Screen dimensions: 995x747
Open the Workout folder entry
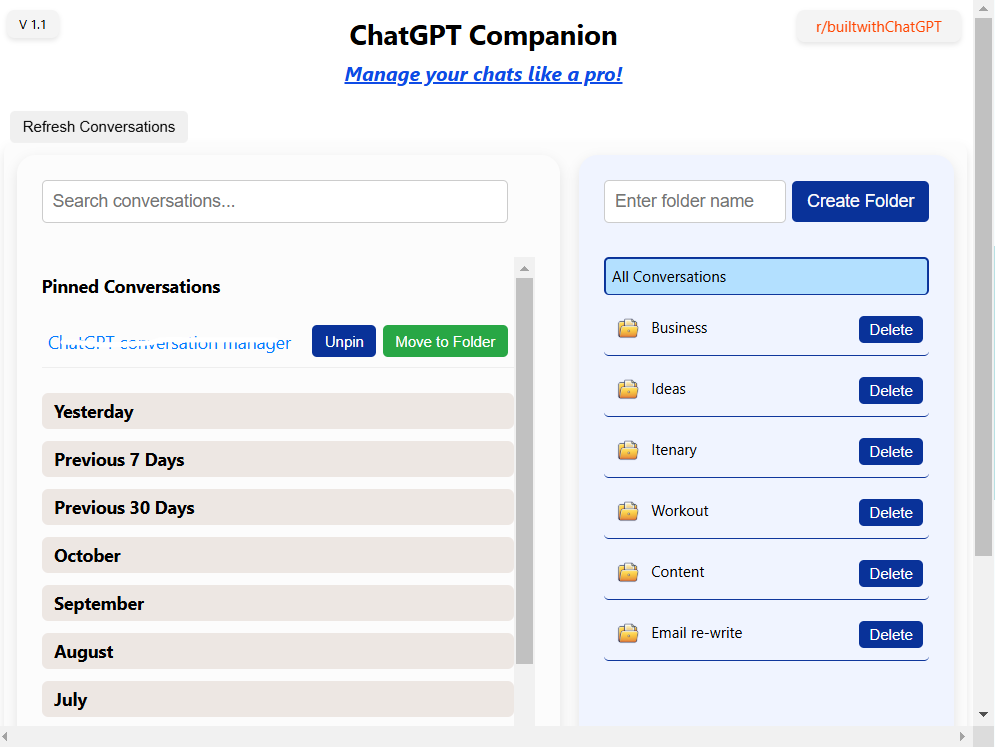(x=680, y=511)
